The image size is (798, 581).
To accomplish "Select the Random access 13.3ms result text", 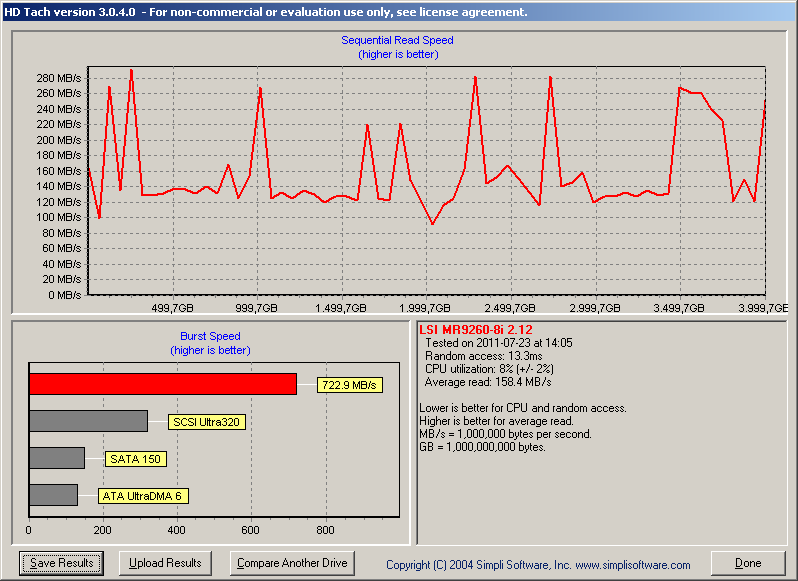I will coord(483,356).
